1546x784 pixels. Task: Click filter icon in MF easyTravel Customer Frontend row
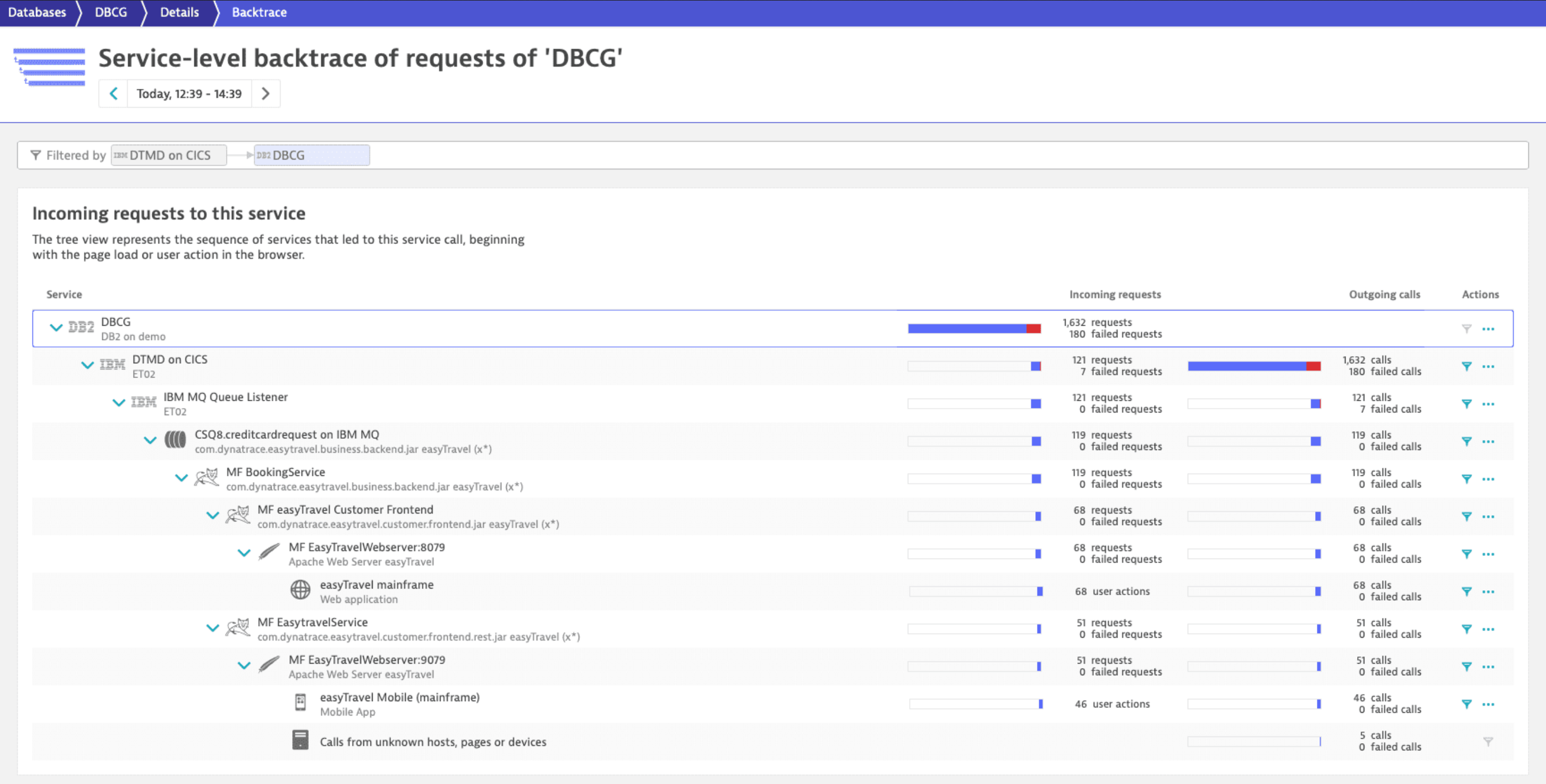tap(1466, 516)
